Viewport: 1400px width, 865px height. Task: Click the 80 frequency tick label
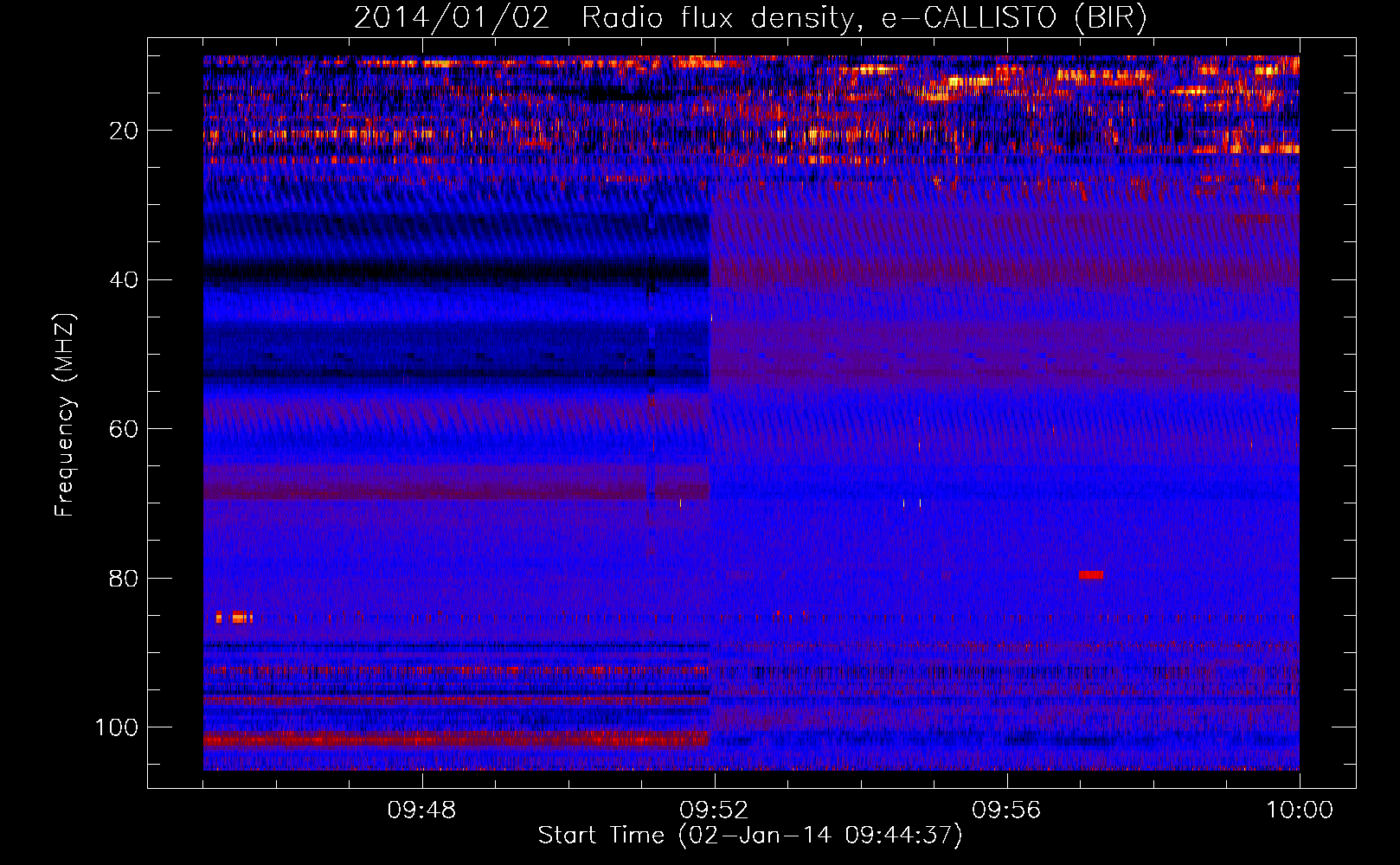(x=124, y=578)
